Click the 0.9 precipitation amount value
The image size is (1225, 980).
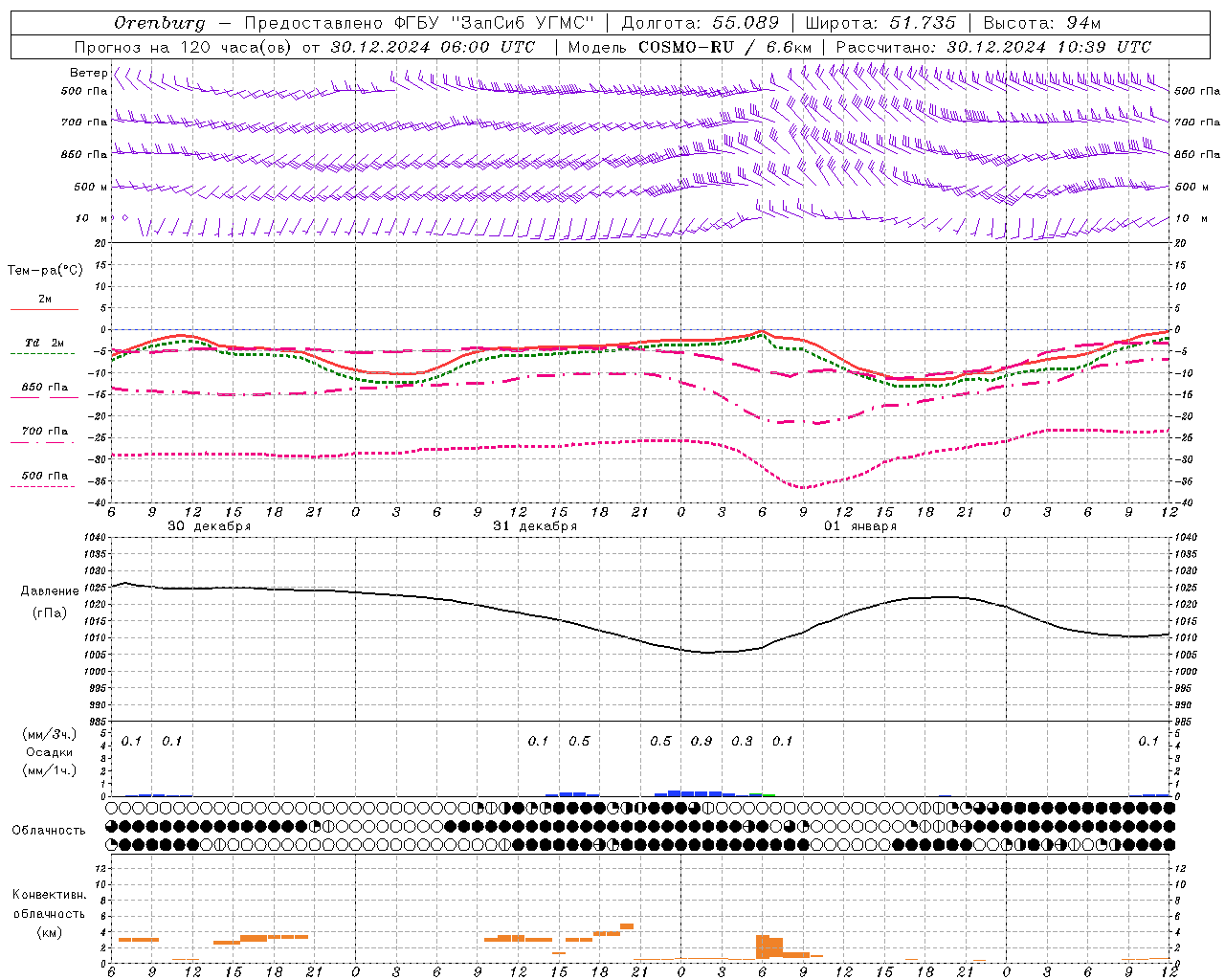tap(702, 742)
